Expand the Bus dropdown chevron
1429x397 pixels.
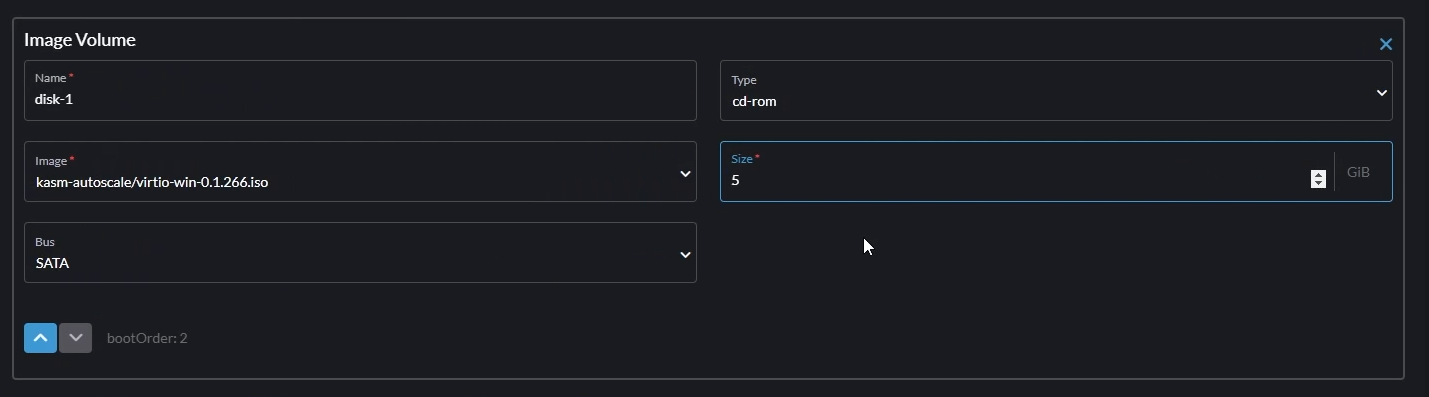pyautogui.click(x=685, y=254)
